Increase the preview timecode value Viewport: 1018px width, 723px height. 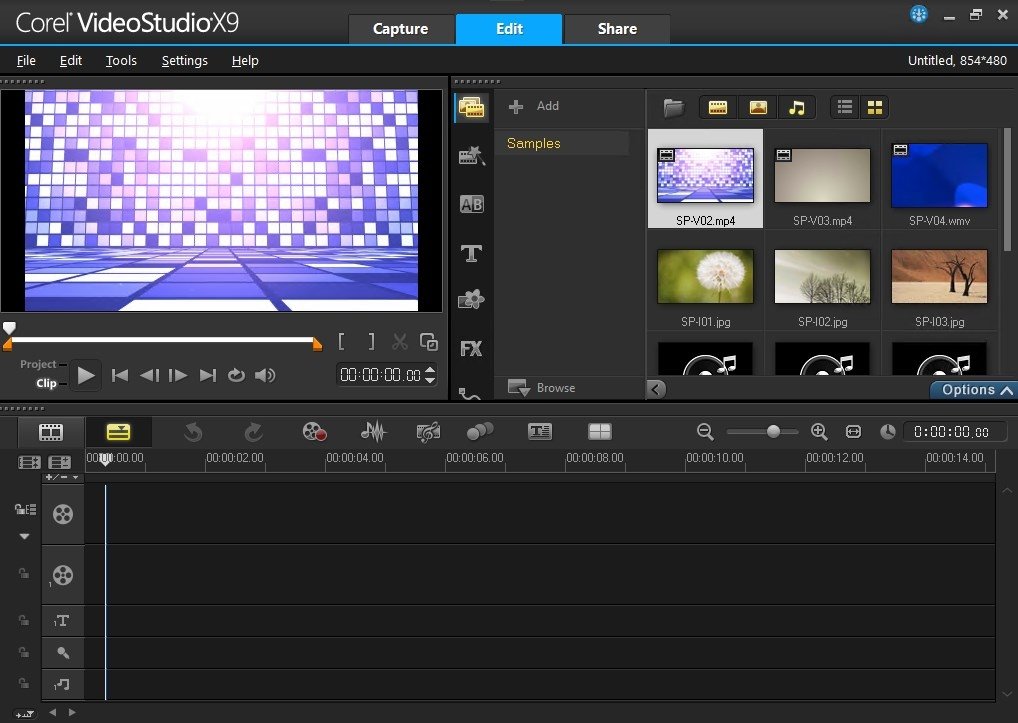tap(430, 370)
